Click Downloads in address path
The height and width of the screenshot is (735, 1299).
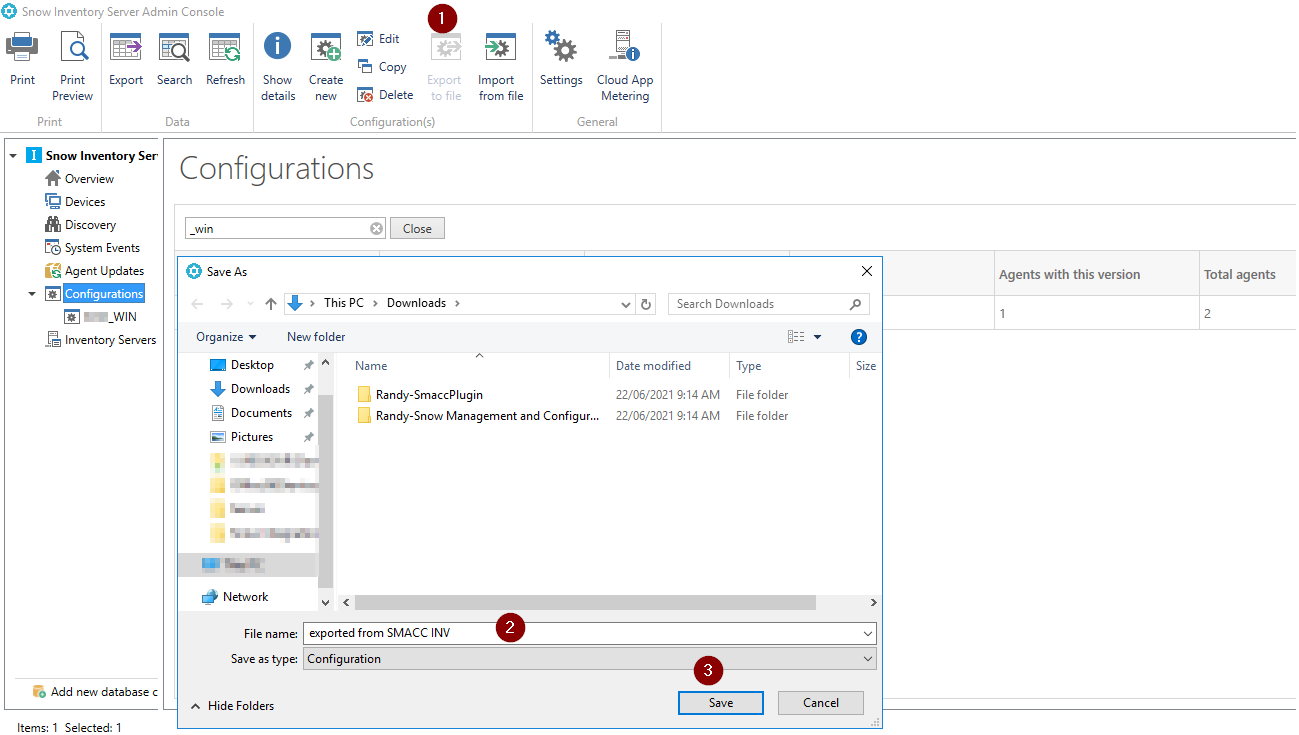(416, 303)
